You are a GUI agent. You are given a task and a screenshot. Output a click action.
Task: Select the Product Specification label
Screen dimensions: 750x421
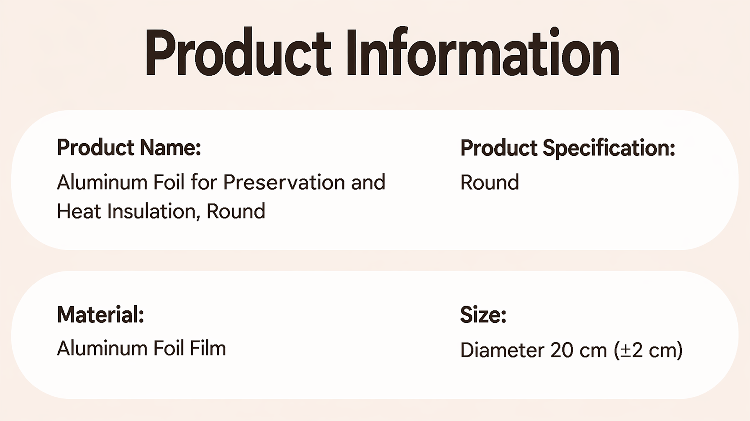pos(568,149)
